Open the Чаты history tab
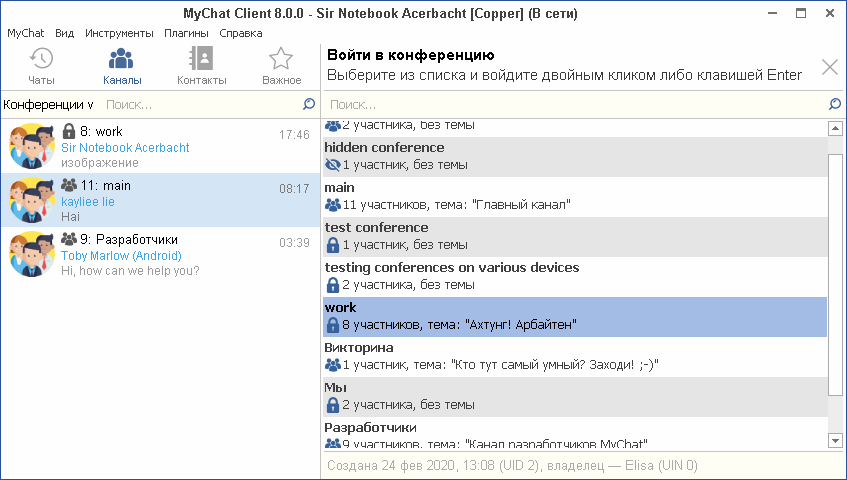This screenshot has height=480, width=847. coord(41,67)
